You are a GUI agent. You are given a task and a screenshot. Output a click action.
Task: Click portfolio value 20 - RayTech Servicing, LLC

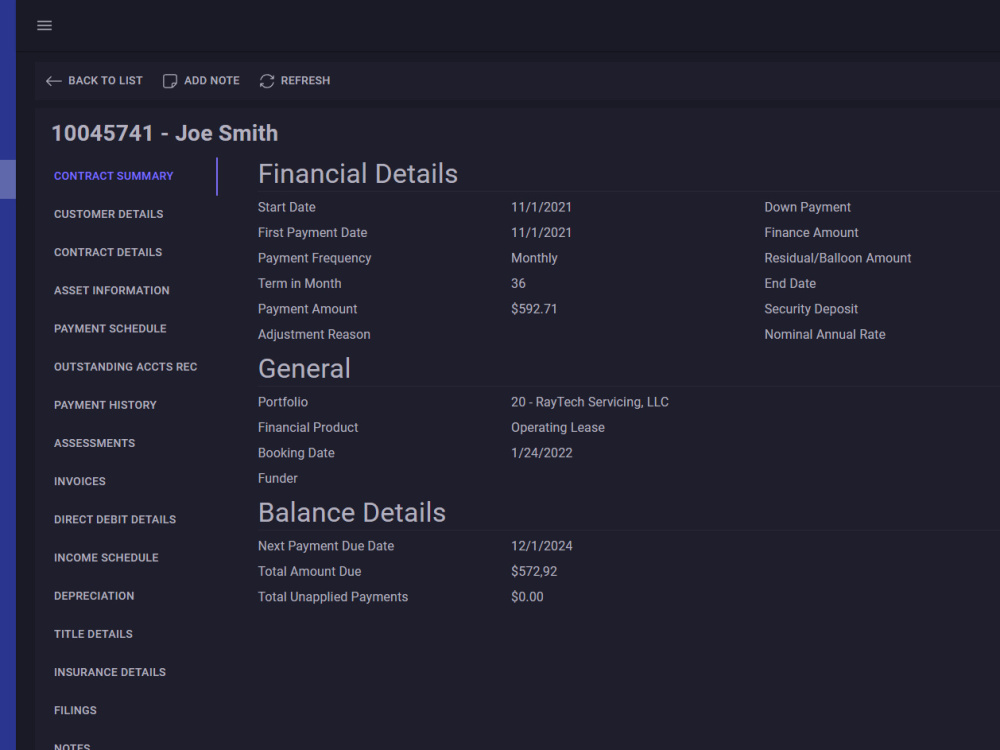pos(589,402)
